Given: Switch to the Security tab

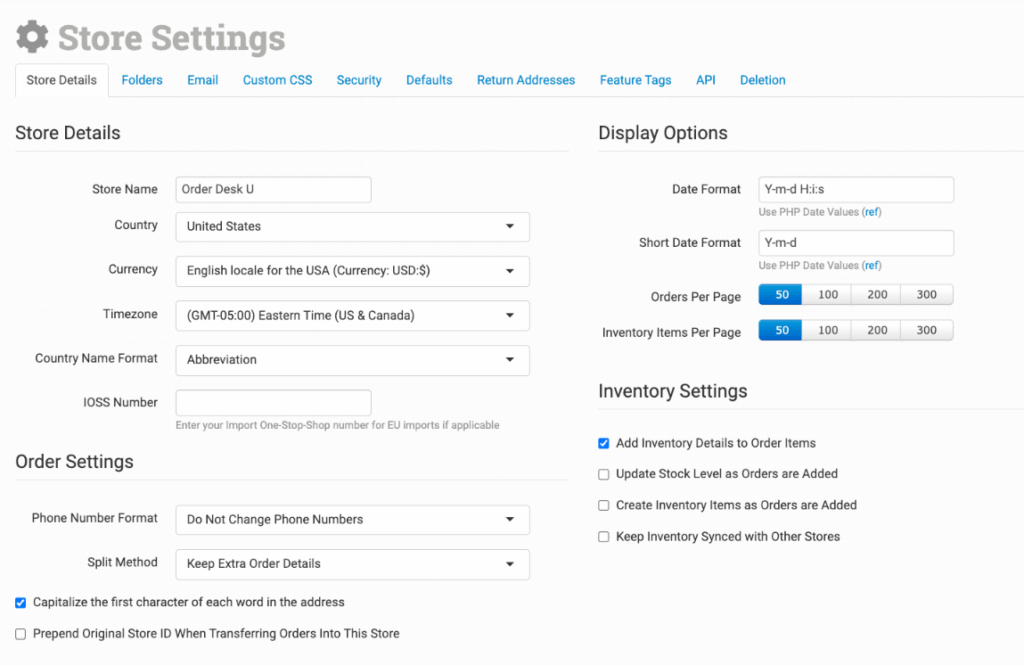Looking at the screenshot, I should 359,80.
